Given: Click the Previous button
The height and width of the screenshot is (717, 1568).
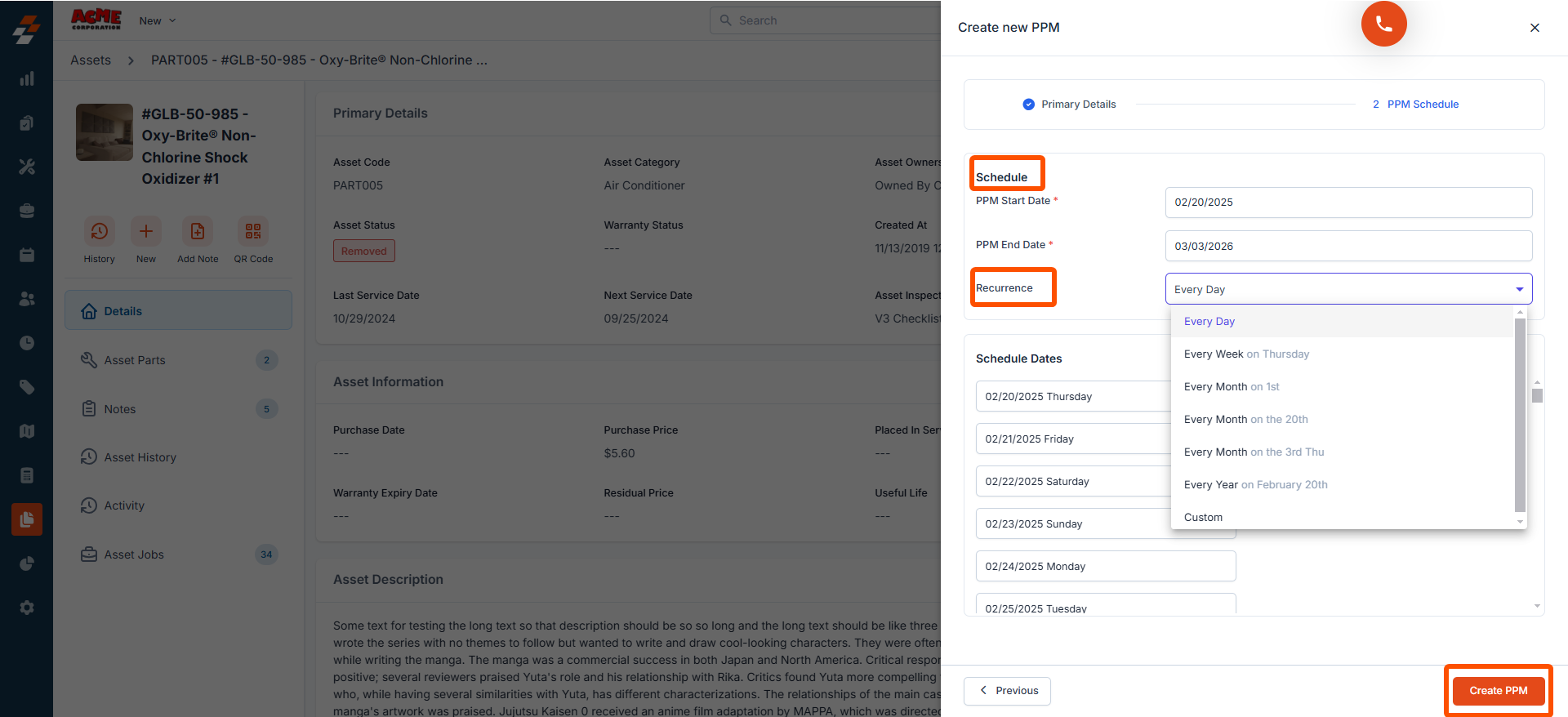Looking at the screenshot, I should [x=1007, y=691].
